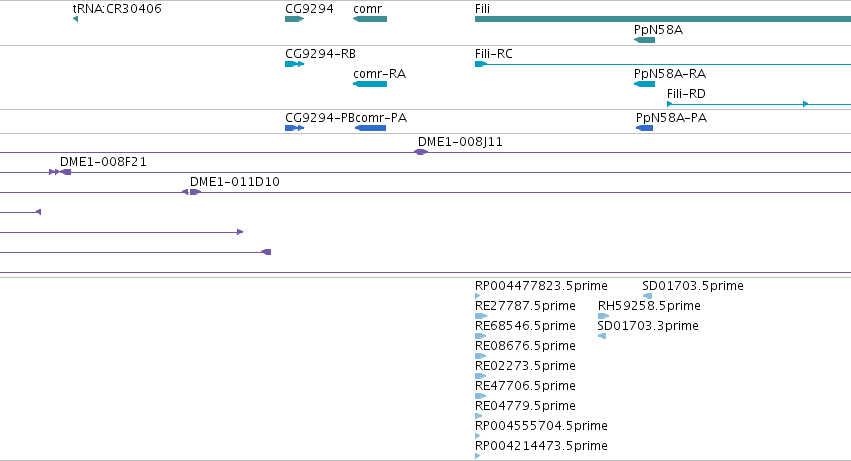This screenshot has height=461, width=851.
Task: Select the RE47706.5prime EST arrow
Action: pyautogui.click(x=480, y=396)
